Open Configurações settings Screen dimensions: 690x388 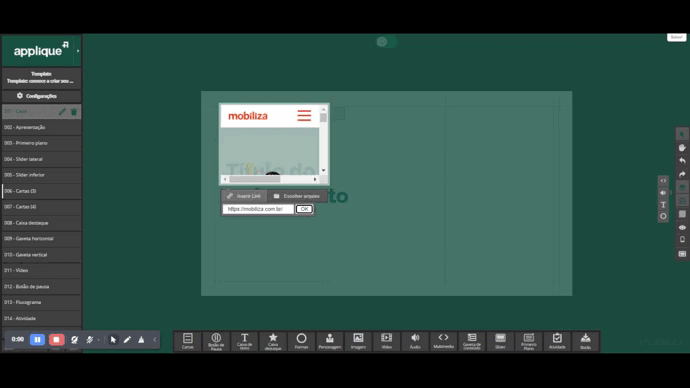(41, 96)
